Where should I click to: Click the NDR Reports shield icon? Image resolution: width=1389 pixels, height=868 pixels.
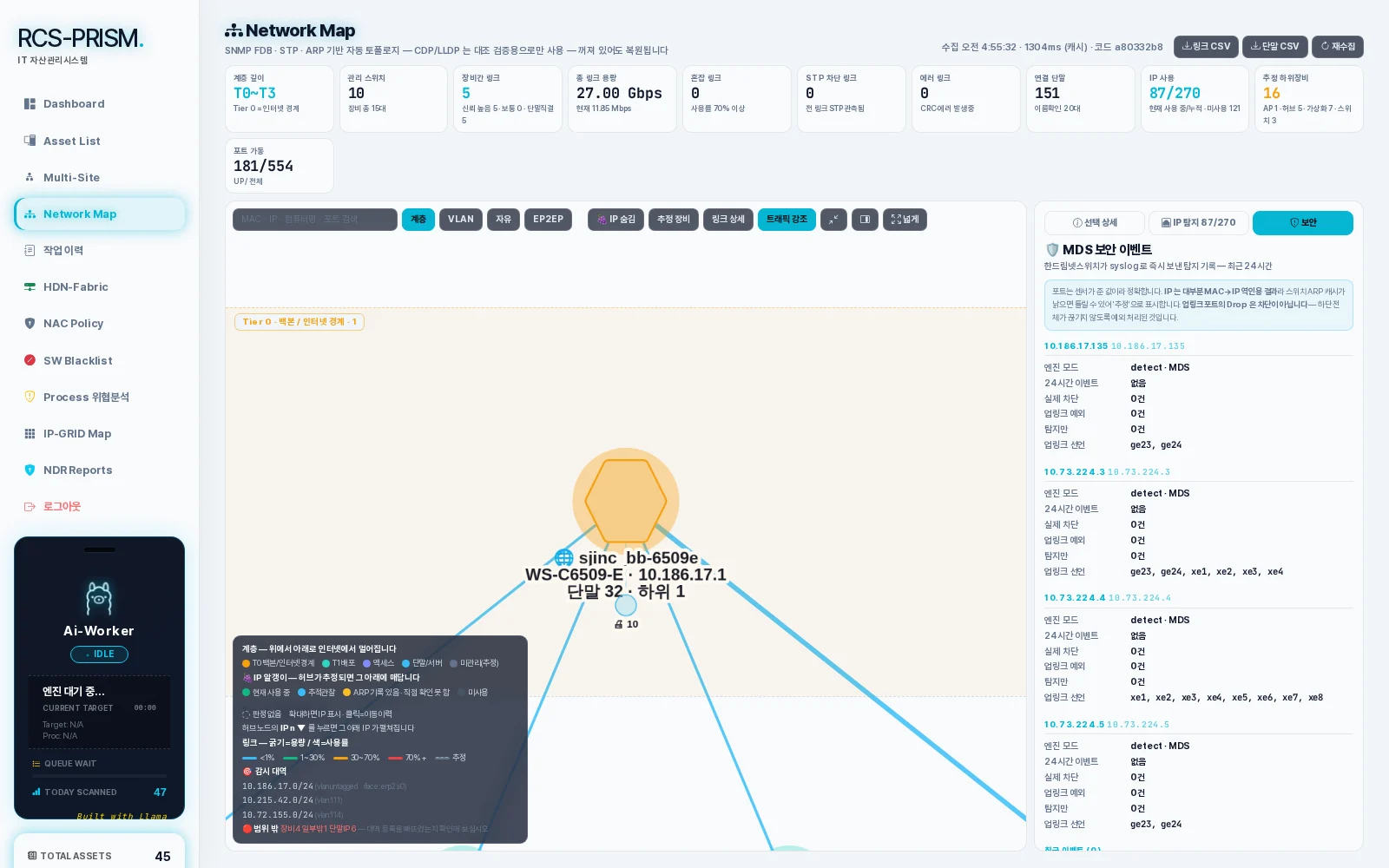coord(30,470)
